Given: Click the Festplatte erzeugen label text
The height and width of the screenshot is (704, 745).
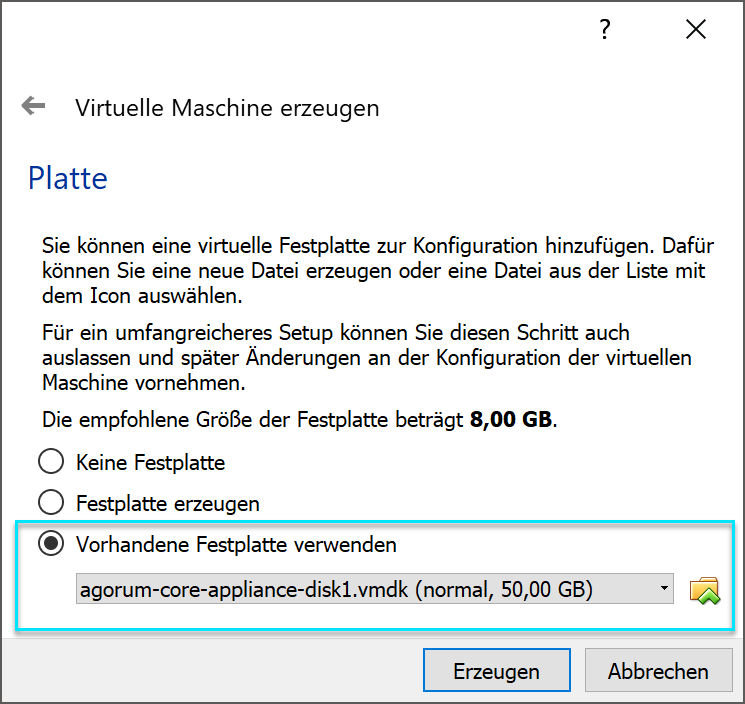Looking at the screenshot, I should (168, 504).
